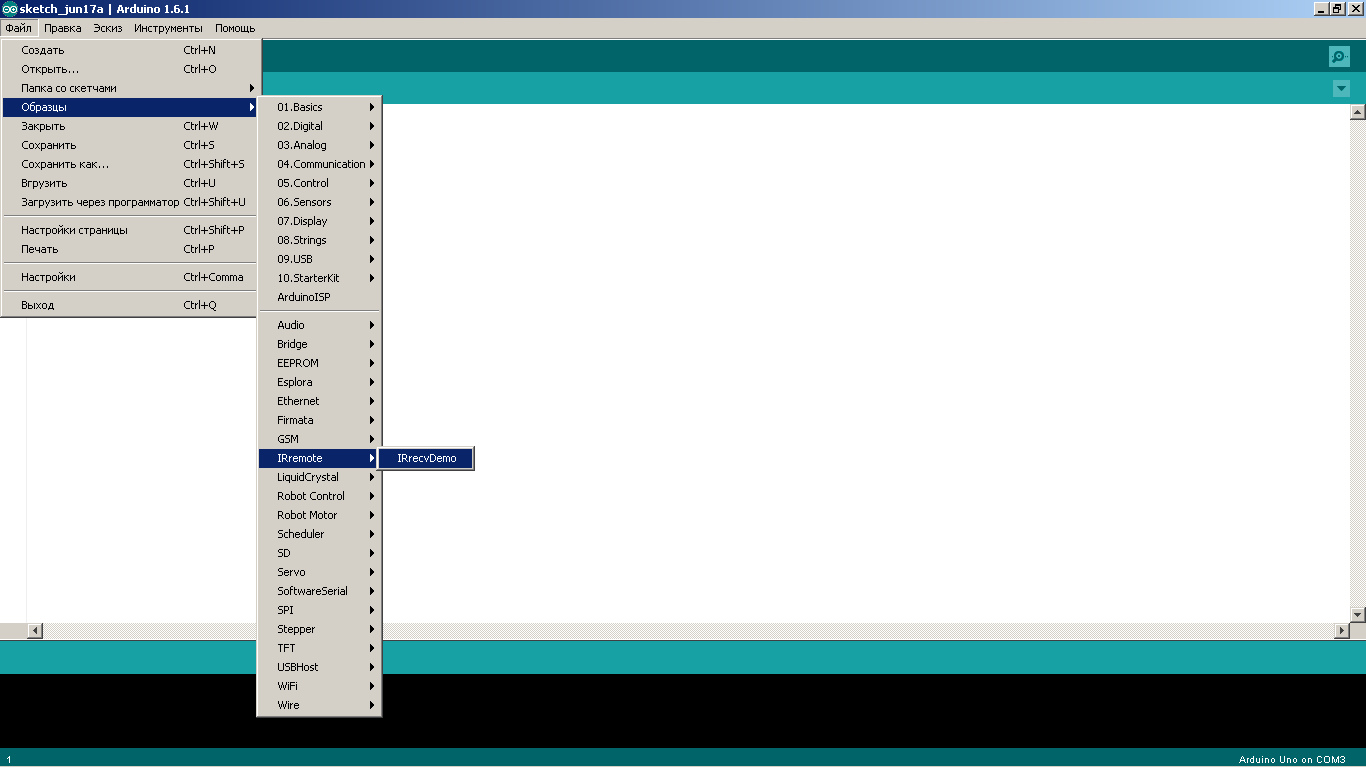Expand 05.Control examples submenu
Screen dimensions: 1366x768
(319, 183)
